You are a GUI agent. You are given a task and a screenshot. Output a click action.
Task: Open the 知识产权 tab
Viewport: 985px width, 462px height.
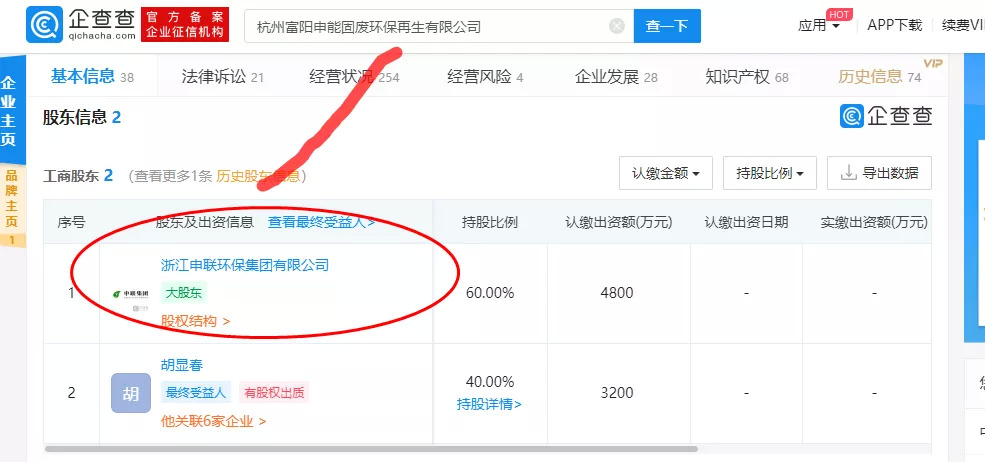[747, 77]
